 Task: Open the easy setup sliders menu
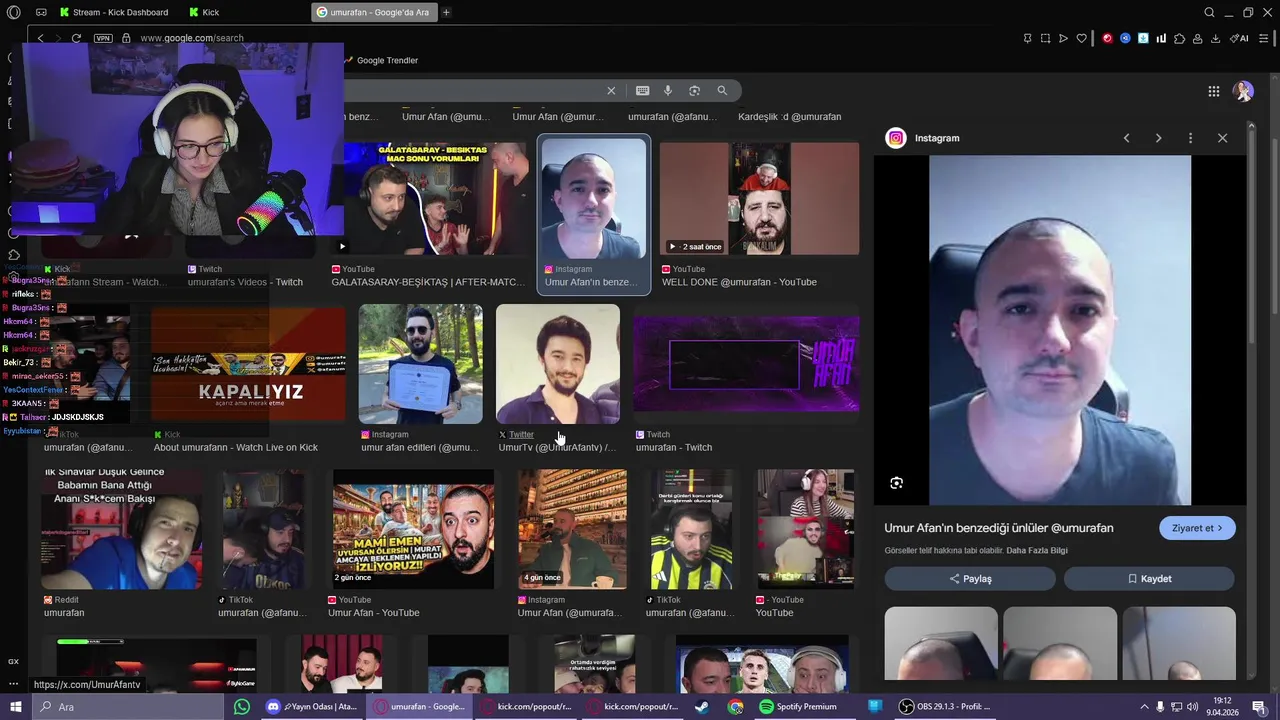[x=1263, y=38]
